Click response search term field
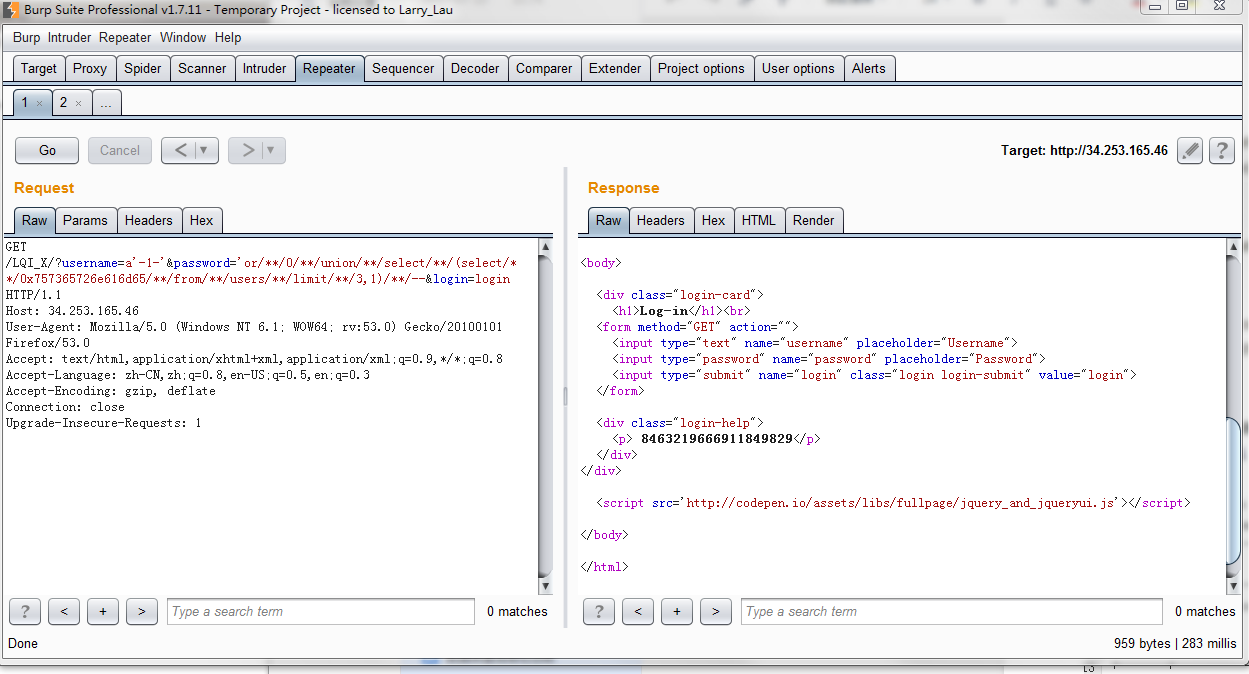The width and height of the screenshot is (1249, 674). 952,611
